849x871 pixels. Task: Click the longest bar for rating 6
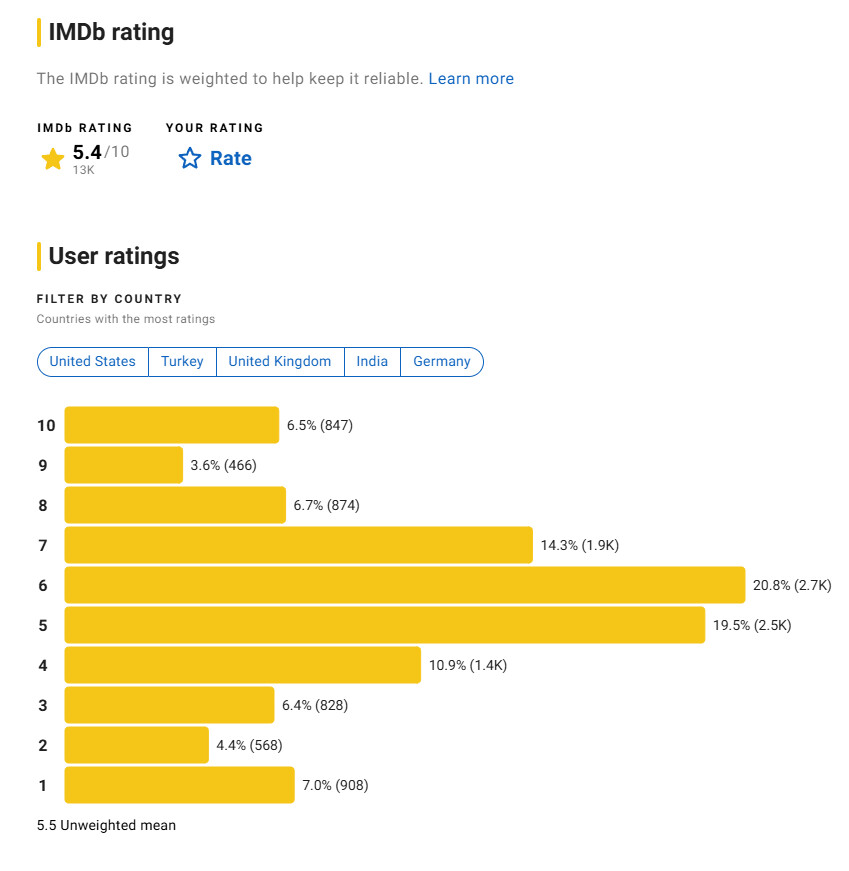(x=404, y=585)
